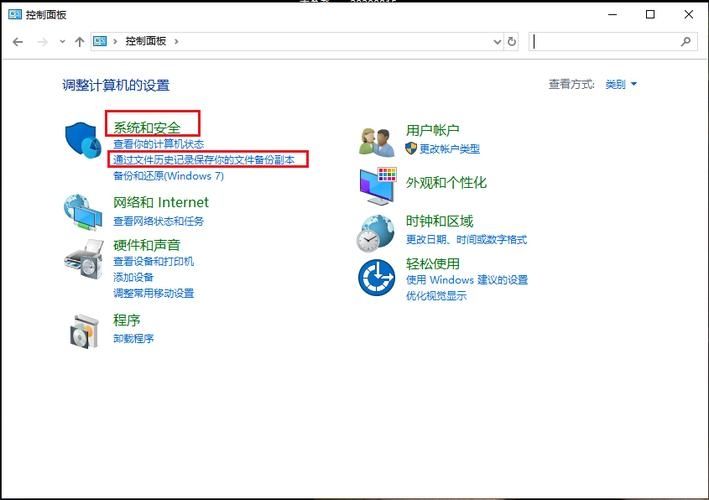The height and width of the screenshot is (500, 709).
Task: Open 程序 category heading
Action: [127, 320]
